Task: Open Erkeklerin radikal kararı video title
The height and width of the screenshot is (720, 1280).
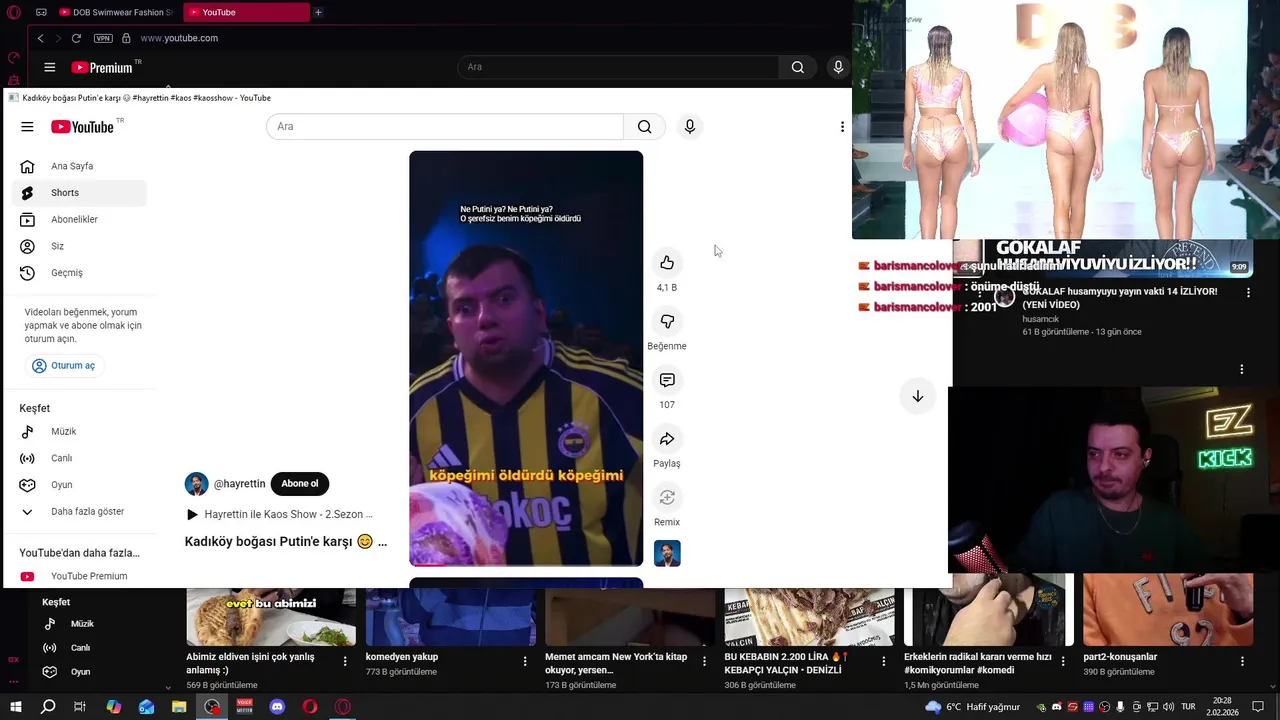Action: [x=977, y=663]
